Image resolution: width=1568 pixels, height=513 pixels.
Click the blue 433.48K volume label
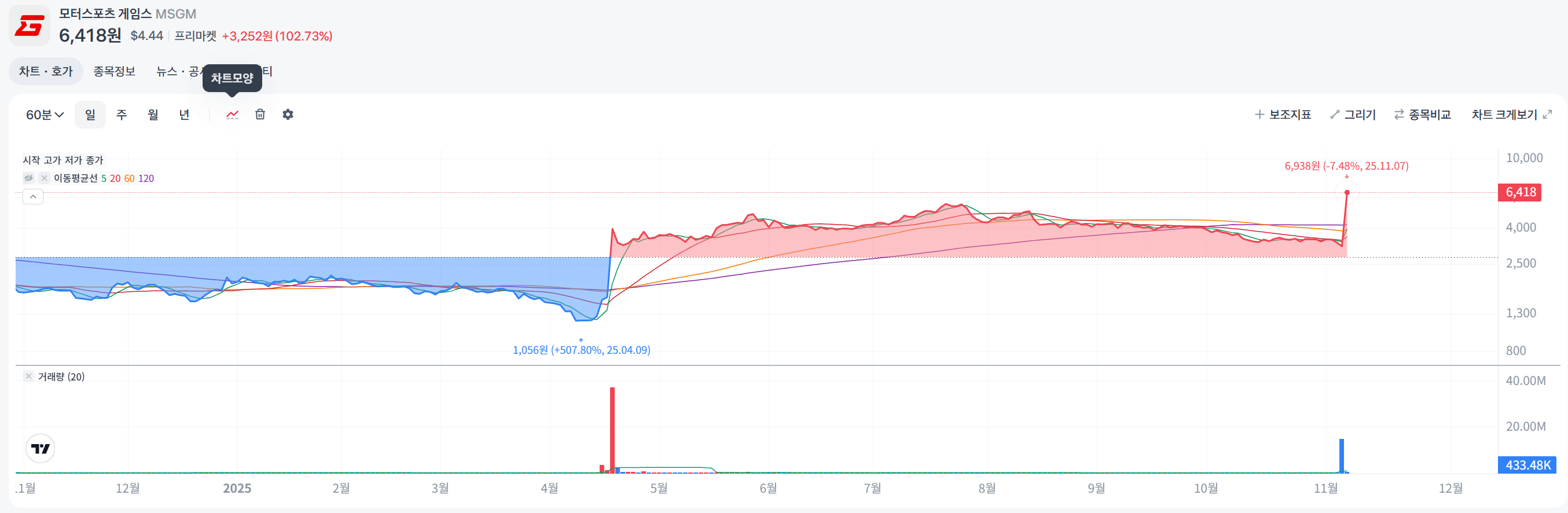[x=1527, y=465]
